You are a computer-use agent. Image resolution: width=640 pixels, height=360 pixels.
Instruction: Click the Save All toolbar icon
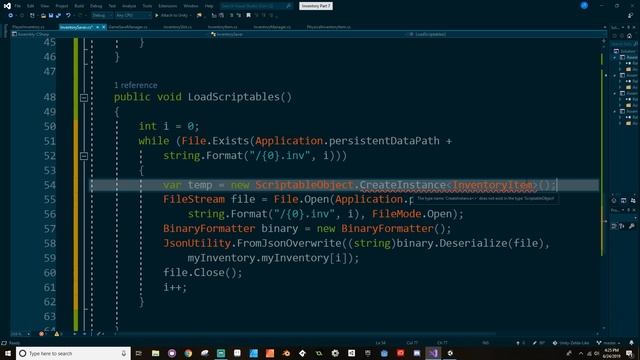tap(58, 16)
